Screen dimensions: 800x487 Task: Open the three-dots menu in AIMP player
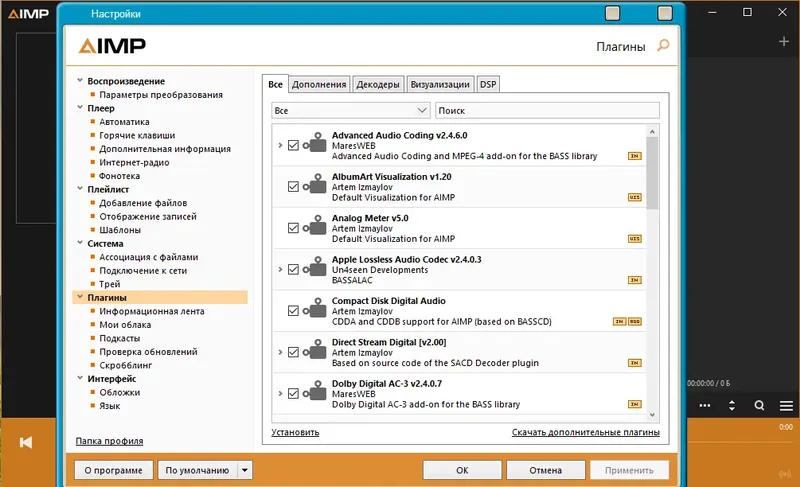(x=705, y=405)
